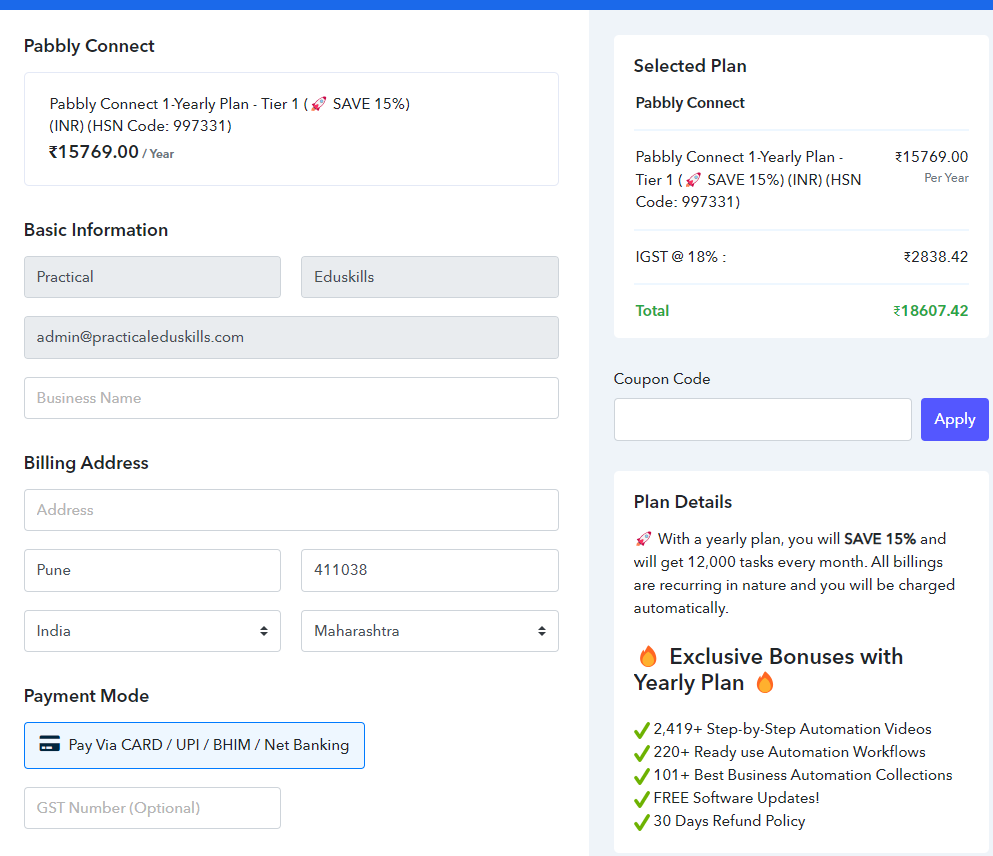Click the IGST amount ₹2838.42
The image size is (993, 856).
click(x=935, y=256)
